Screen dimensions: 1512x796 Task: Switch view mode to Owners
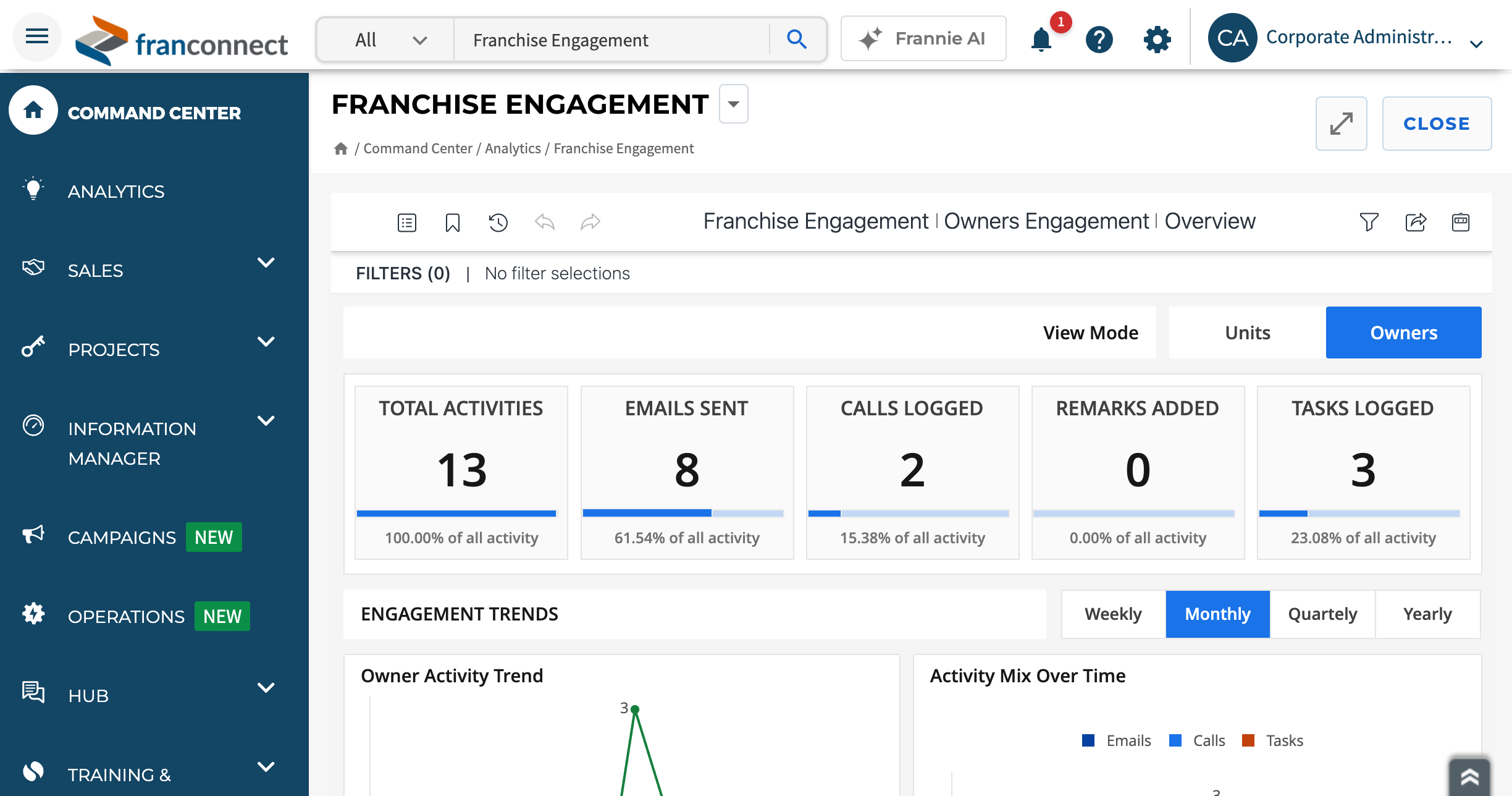pos(1404,332)
